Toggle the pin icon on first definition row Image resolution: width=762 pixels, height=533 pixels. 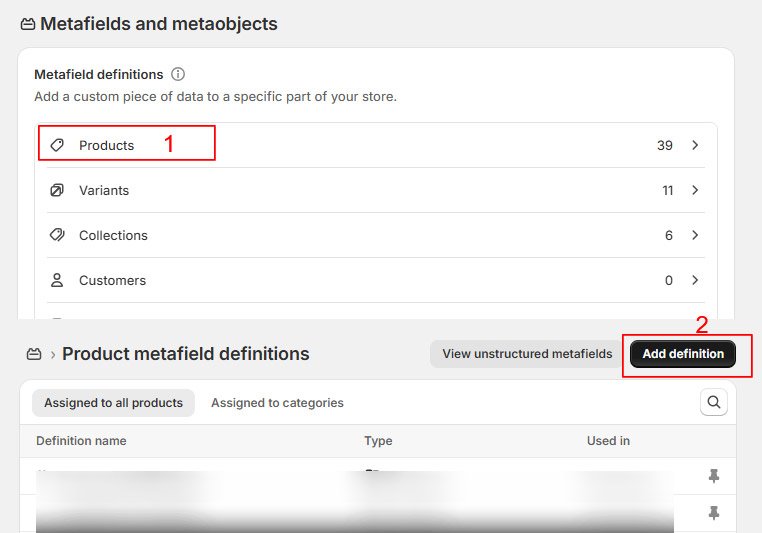click(713, 476)
